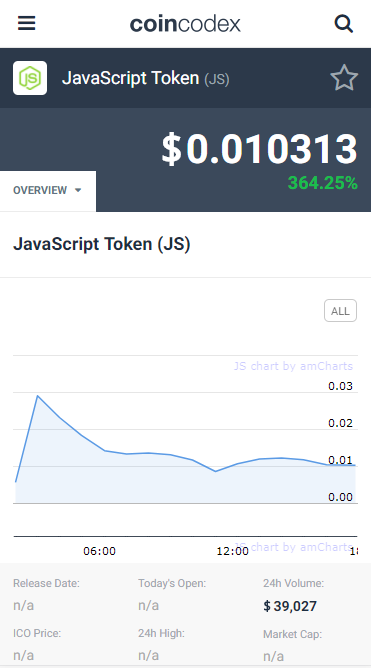The image size is (371, 668).
Task: Open the JS chart by amCharts link
Action: (x=293, y=366)
